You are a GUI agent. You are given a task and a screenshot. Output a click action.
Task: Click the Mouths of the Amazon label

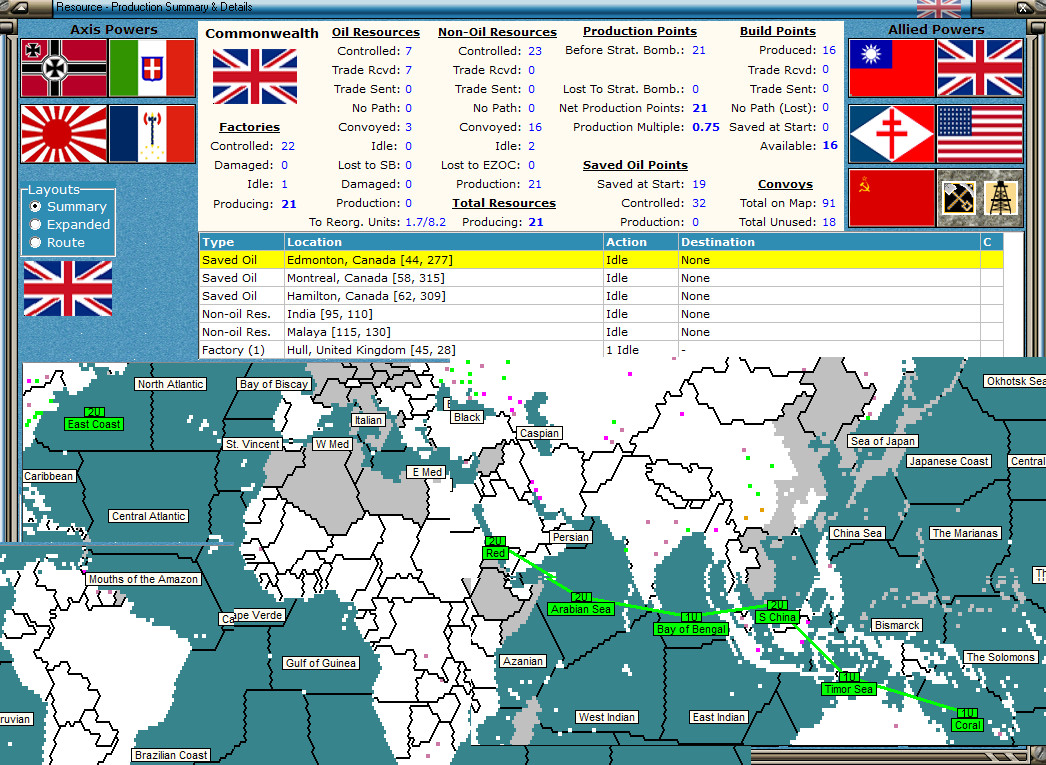143,580
